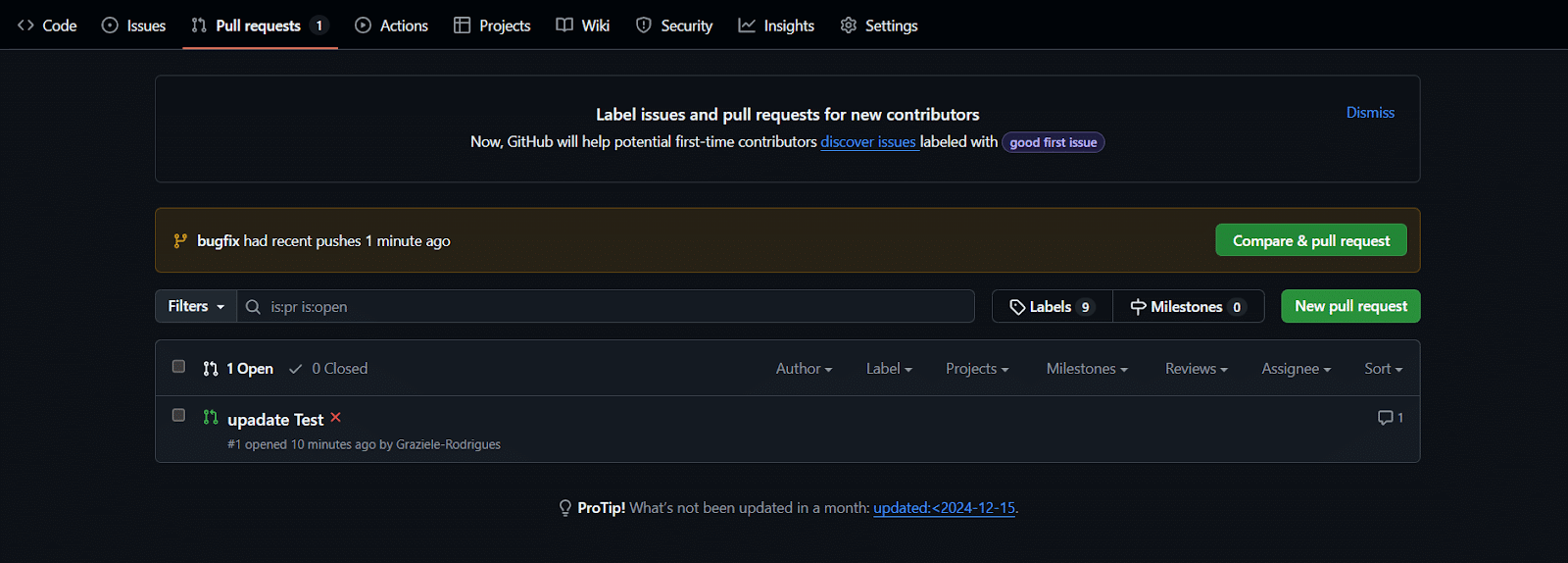1568x563 pixels.
Task: Click the lightbulb ProTip icon
Action: (x=564, y=508)
